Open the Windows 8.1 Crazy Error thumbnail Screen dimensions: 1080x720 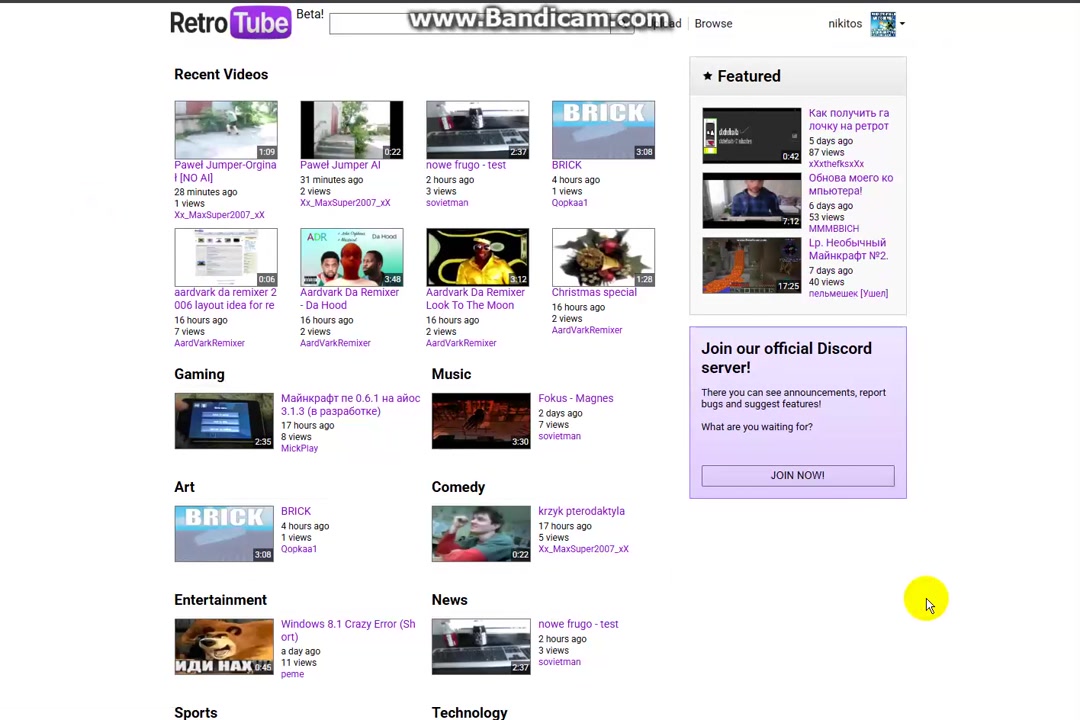coord(224,646)
